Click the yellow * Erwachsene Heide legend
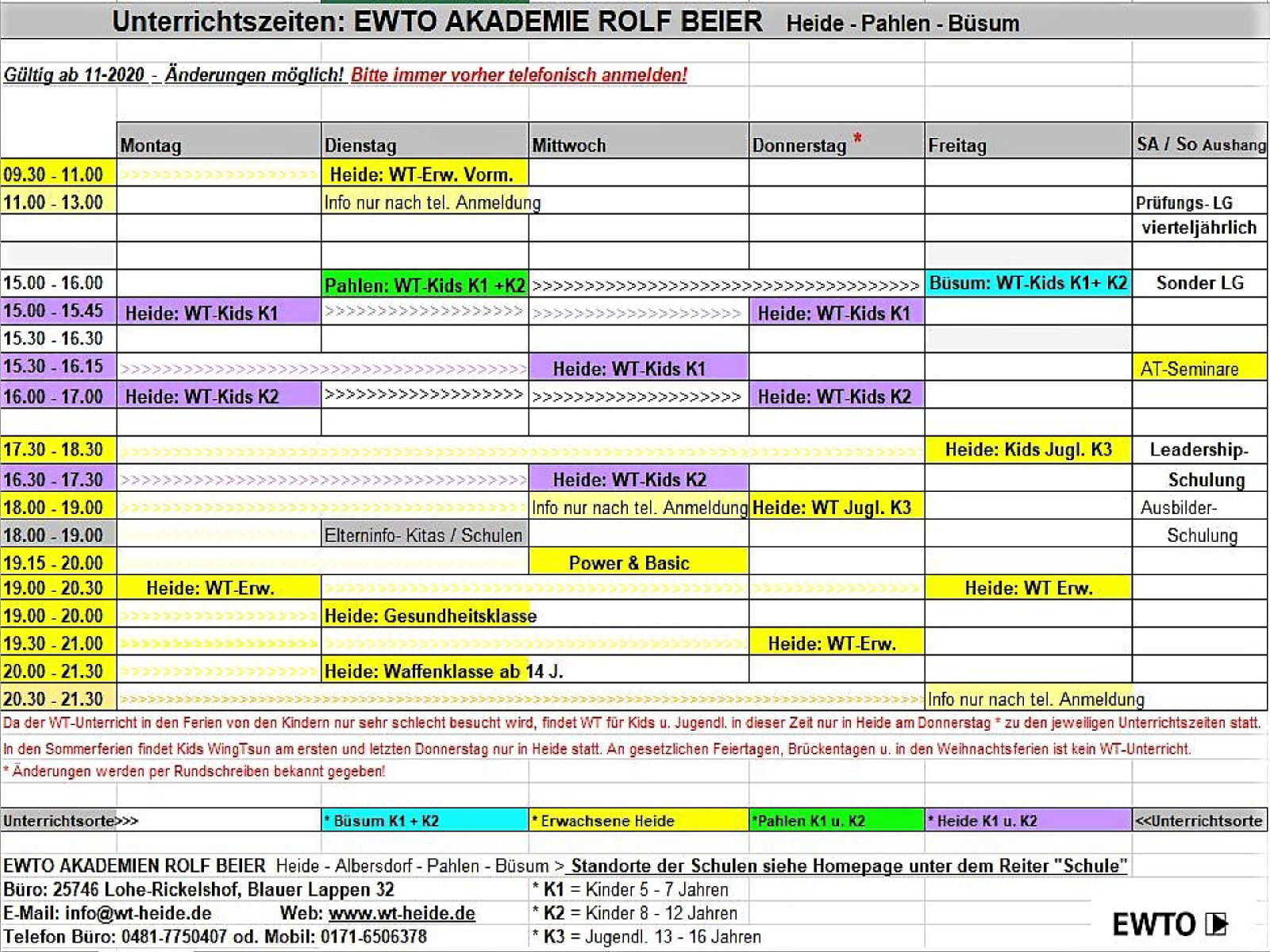The width and height of the screenshot is (1270, 952). 639,820
